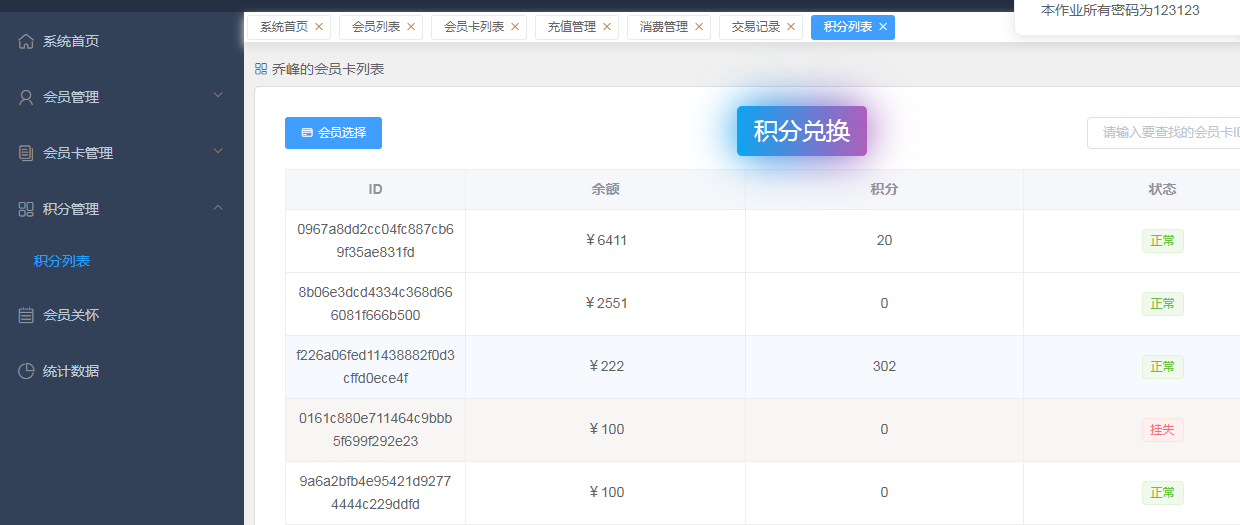The height and width of the screenshot is (525, 1240).
Task: Close the 交易记录 tab
Action: click(791, 27)
